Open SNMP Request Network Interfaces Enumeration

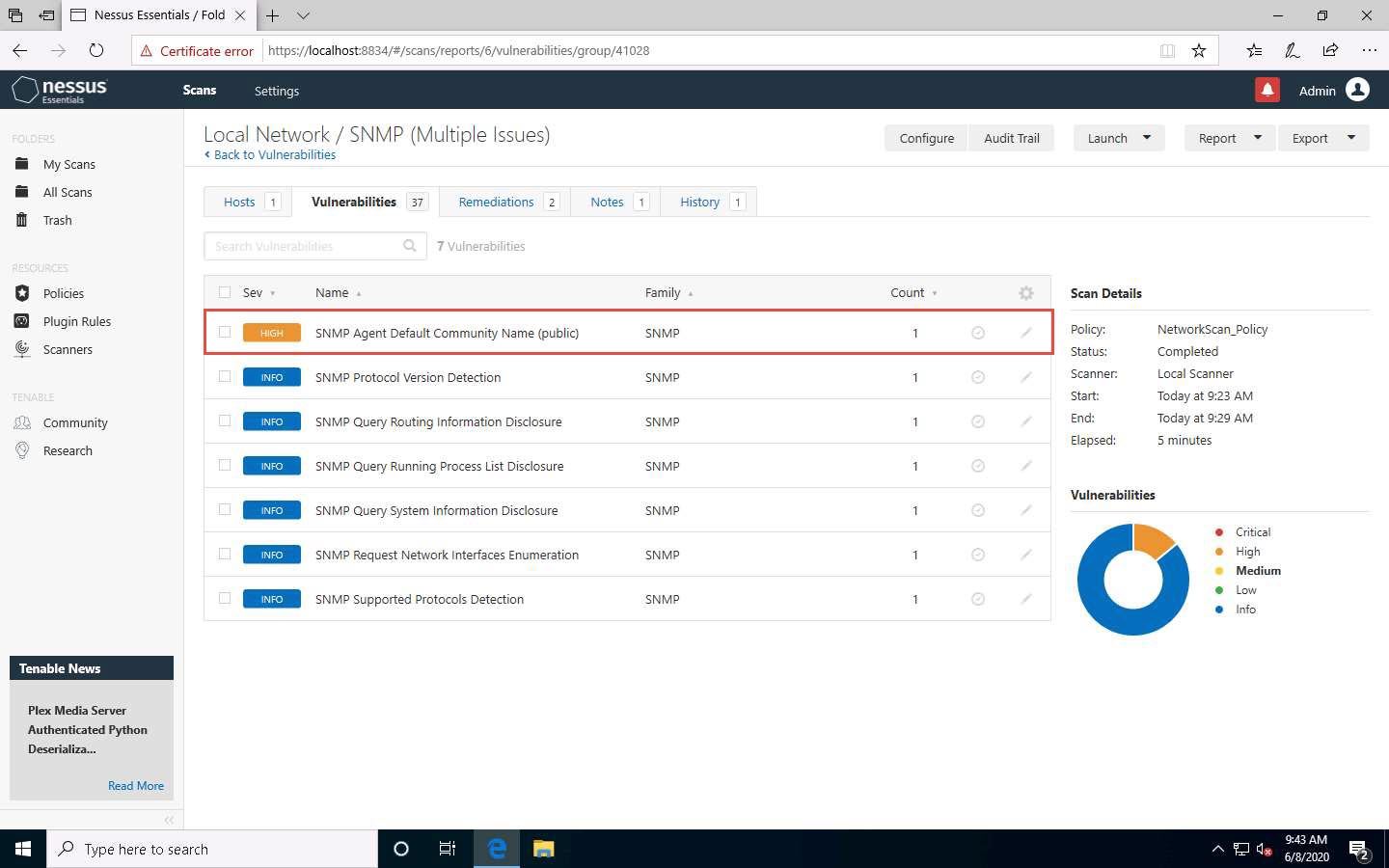(x=447, y=555)
